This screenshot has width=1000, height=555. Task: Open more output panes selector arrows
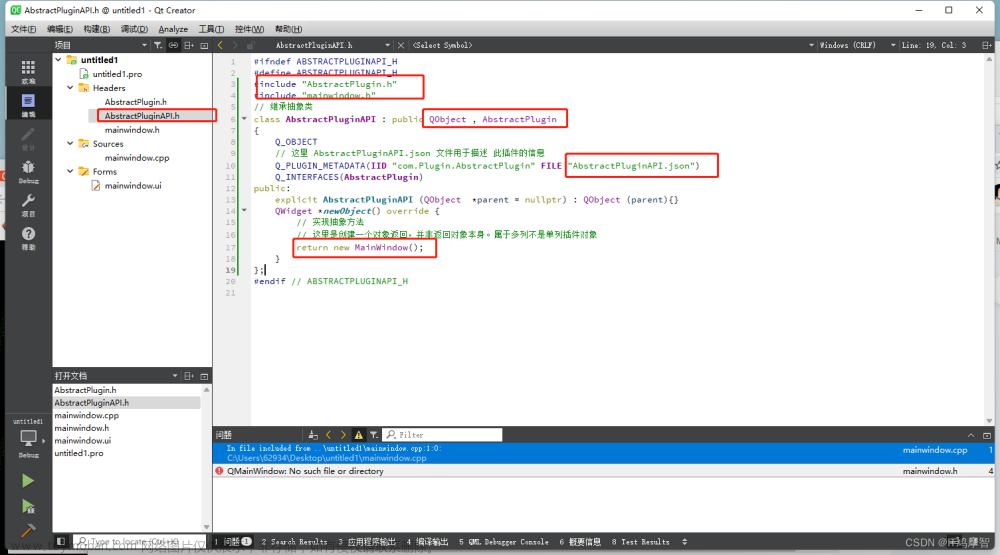click(684, 542)
